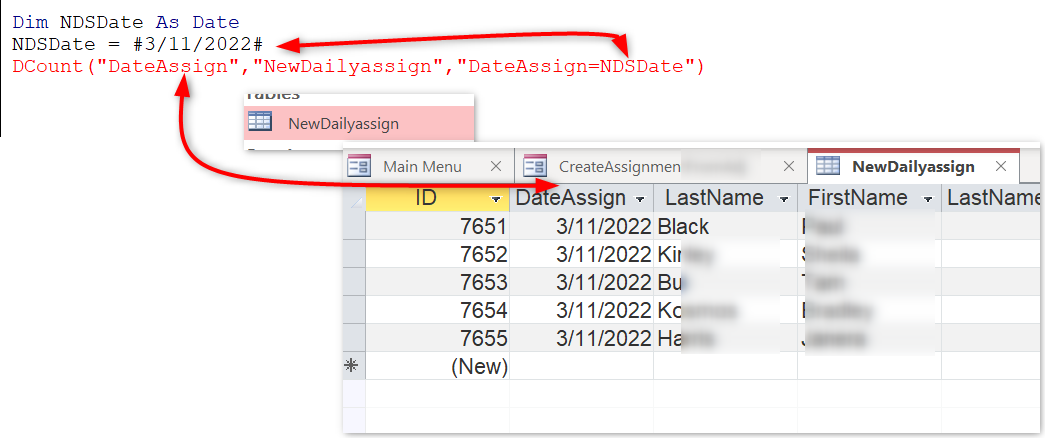
Task: Expand the first LastName column filter arrow
Action: [x=783, y=199]
